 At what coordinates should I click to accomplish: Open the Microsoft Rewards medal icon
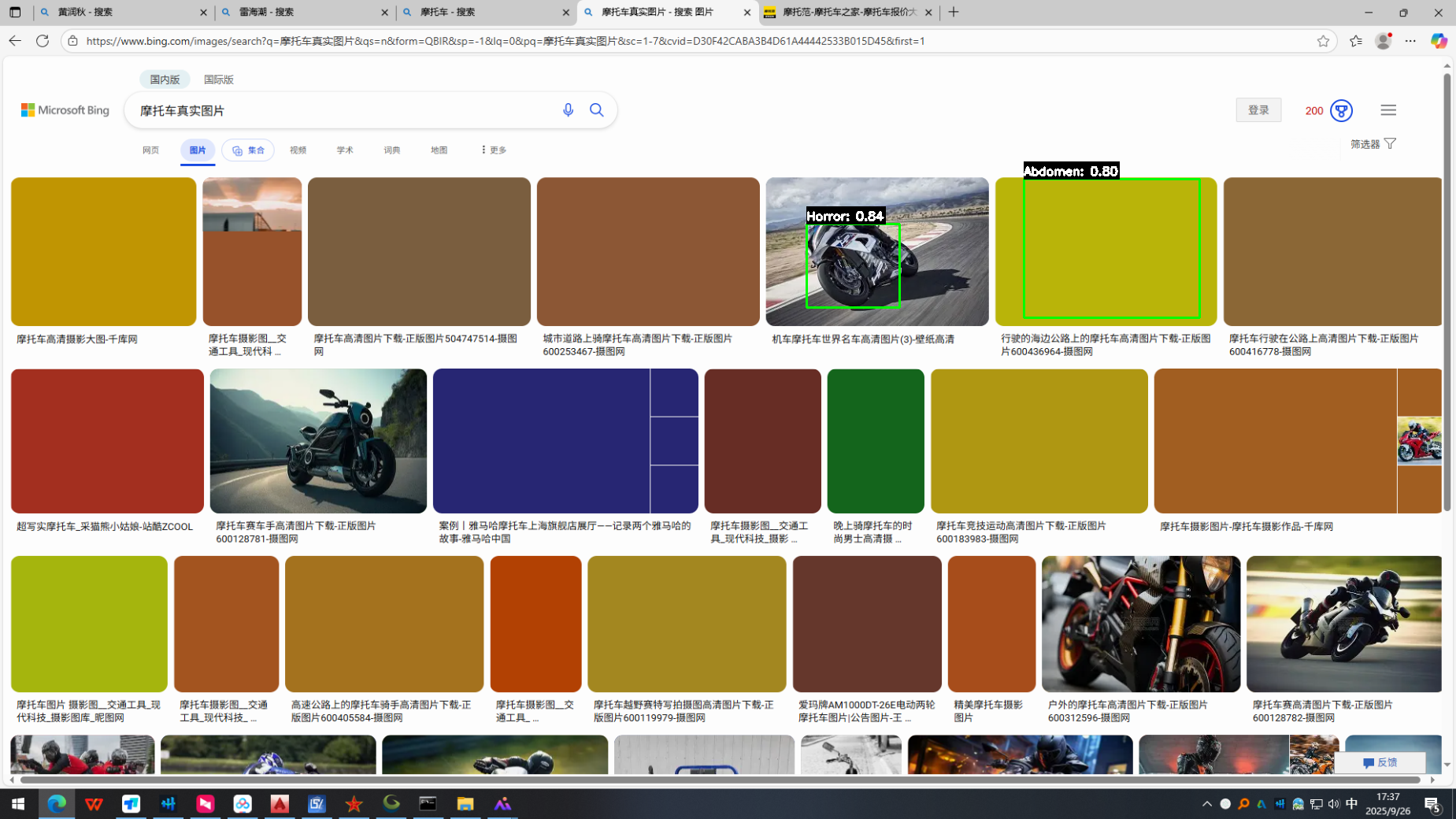(1341, 110)
